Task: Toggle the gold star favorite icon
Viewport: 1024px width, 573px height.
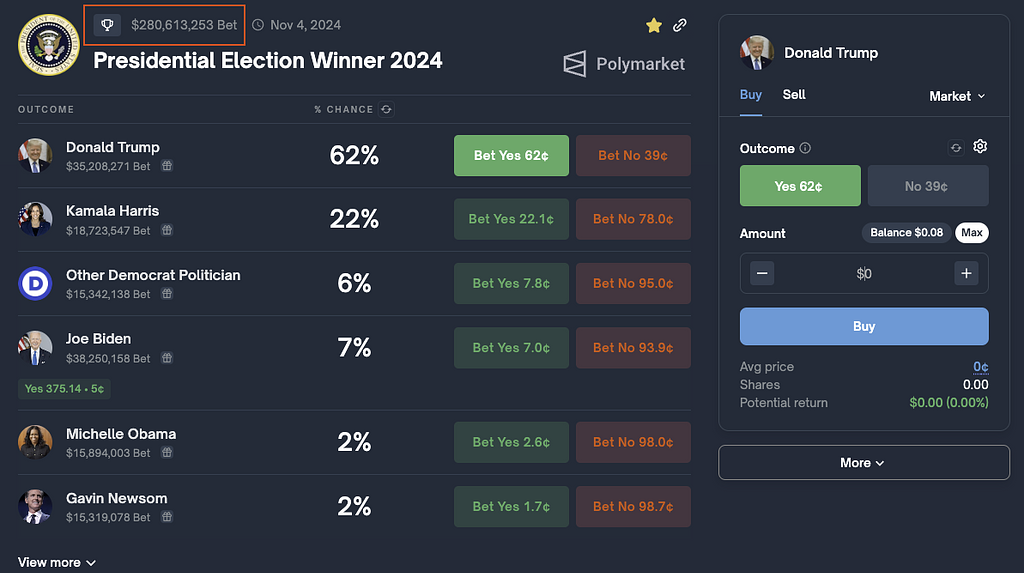Action: [654, 25]
